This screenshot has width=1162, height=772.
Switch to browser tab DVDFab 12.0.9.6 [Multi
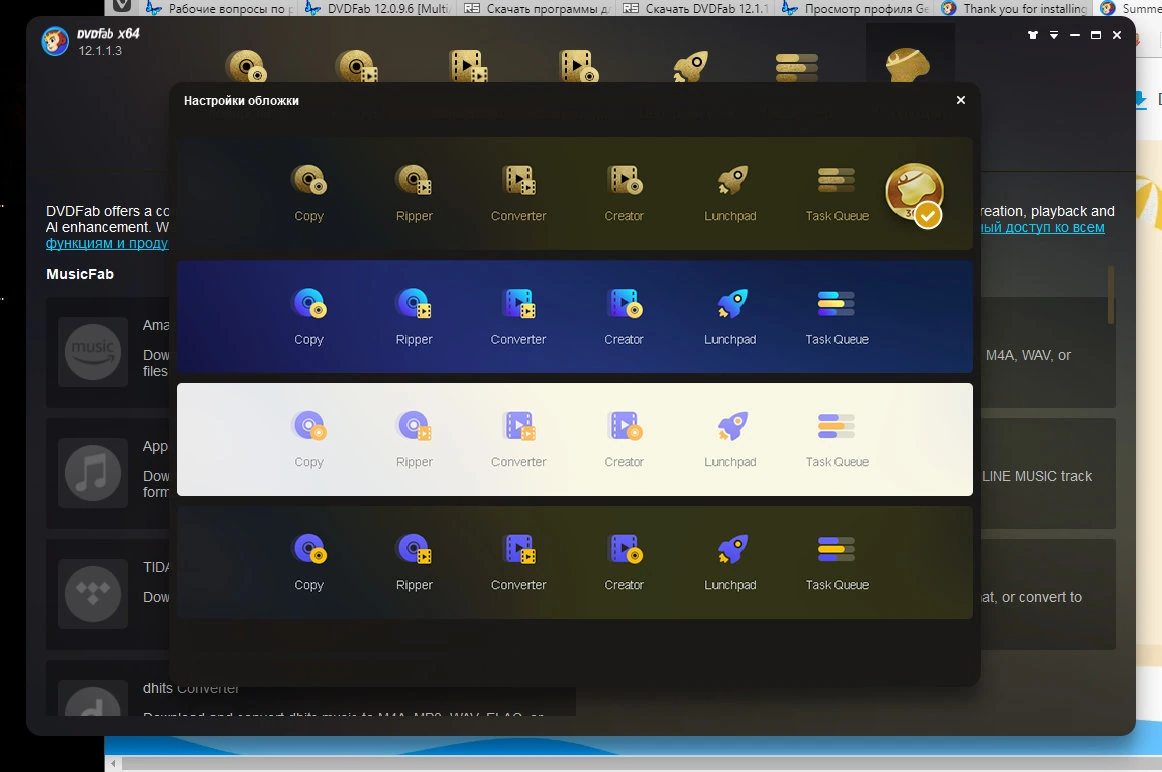pyautogui.click(x=379, y=8)
